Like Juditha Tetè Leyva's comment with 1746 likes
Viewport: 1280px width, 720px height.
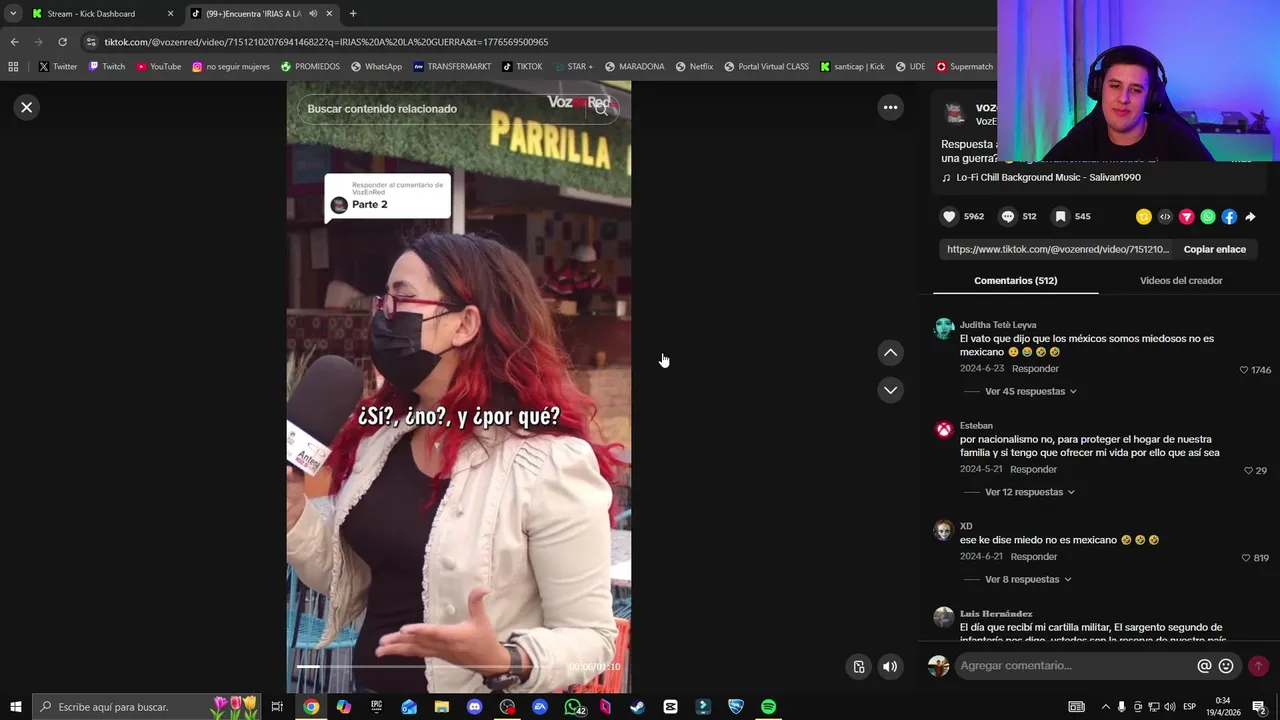click(x=1244, y=370)
